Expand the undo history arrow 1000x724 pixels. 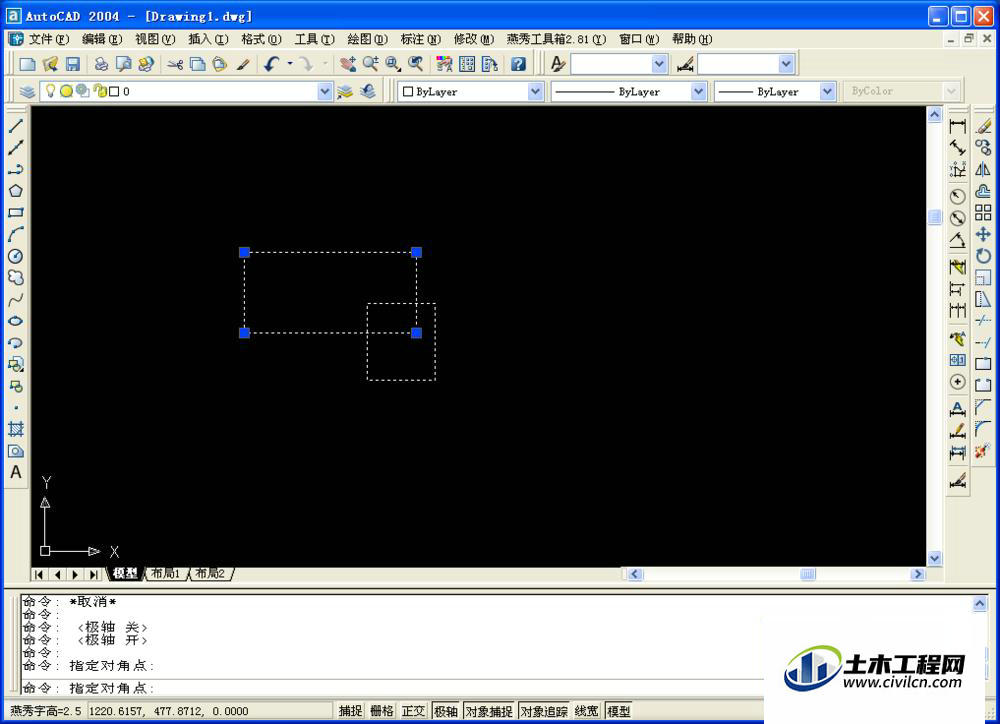pos(290,64)
